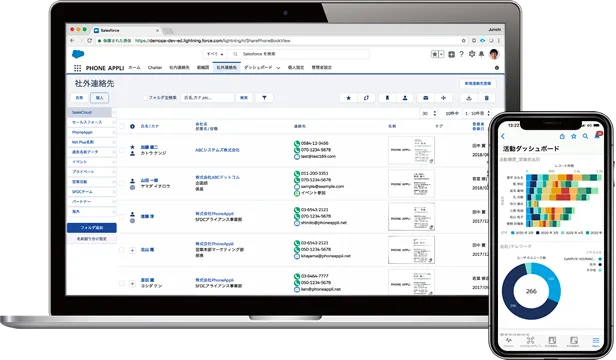Click the mail icon beside test@test169.com

297,156
